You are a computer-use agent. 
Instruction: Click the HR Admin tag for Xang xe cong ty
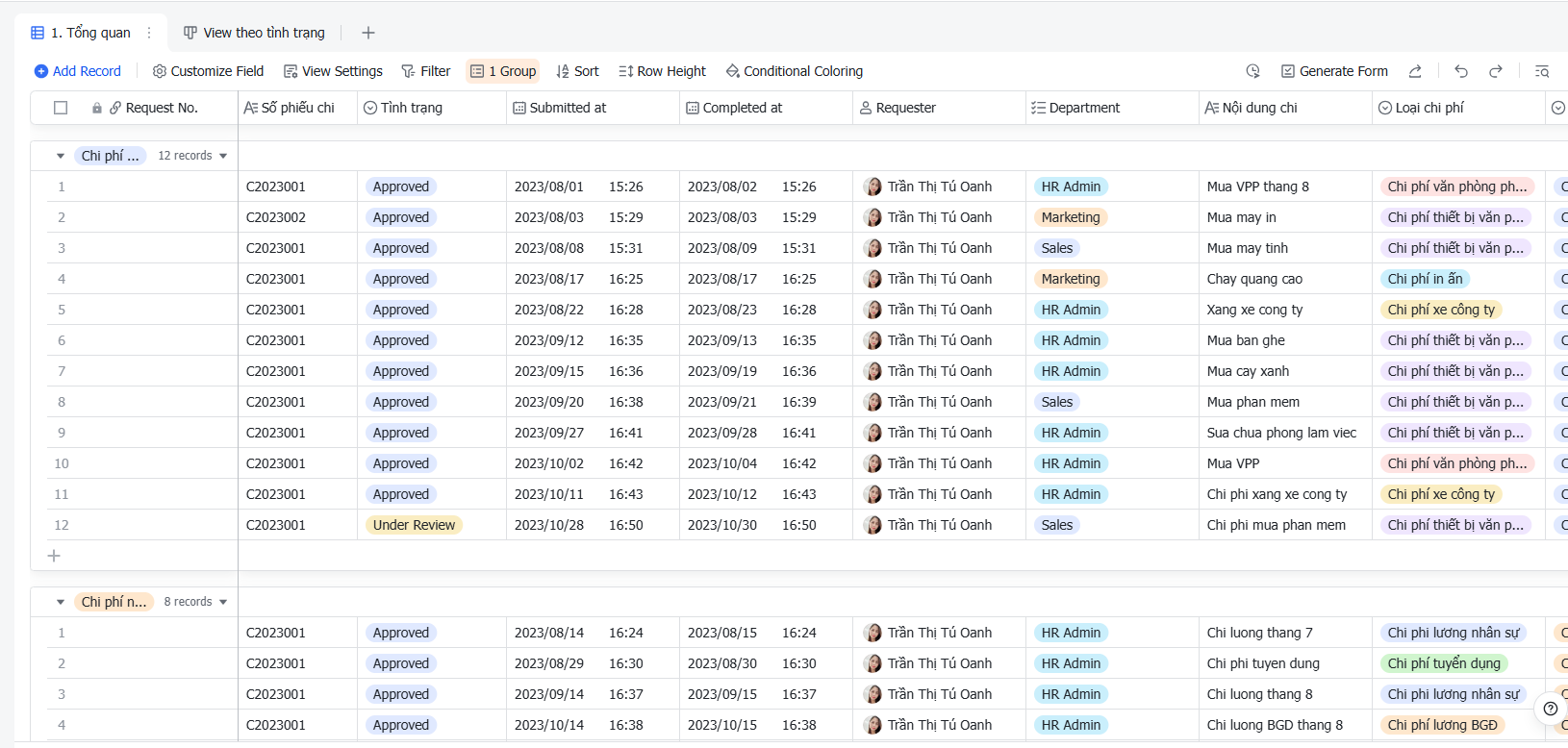click(x=1071, y=310)
